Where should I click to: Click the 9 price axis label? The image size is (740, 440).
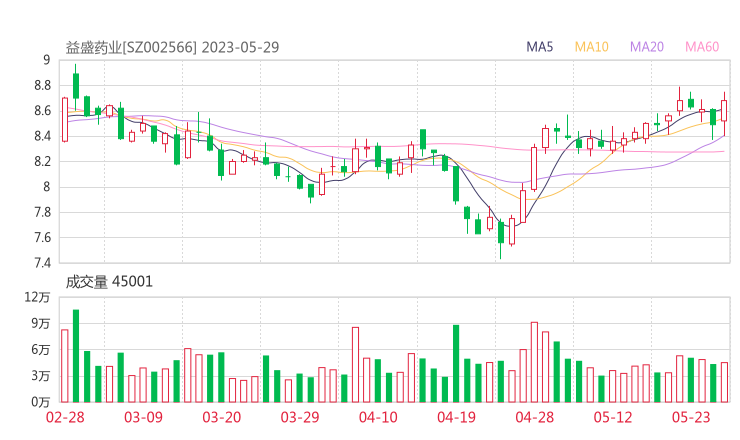pyautogui.click(x=46, y=60)
